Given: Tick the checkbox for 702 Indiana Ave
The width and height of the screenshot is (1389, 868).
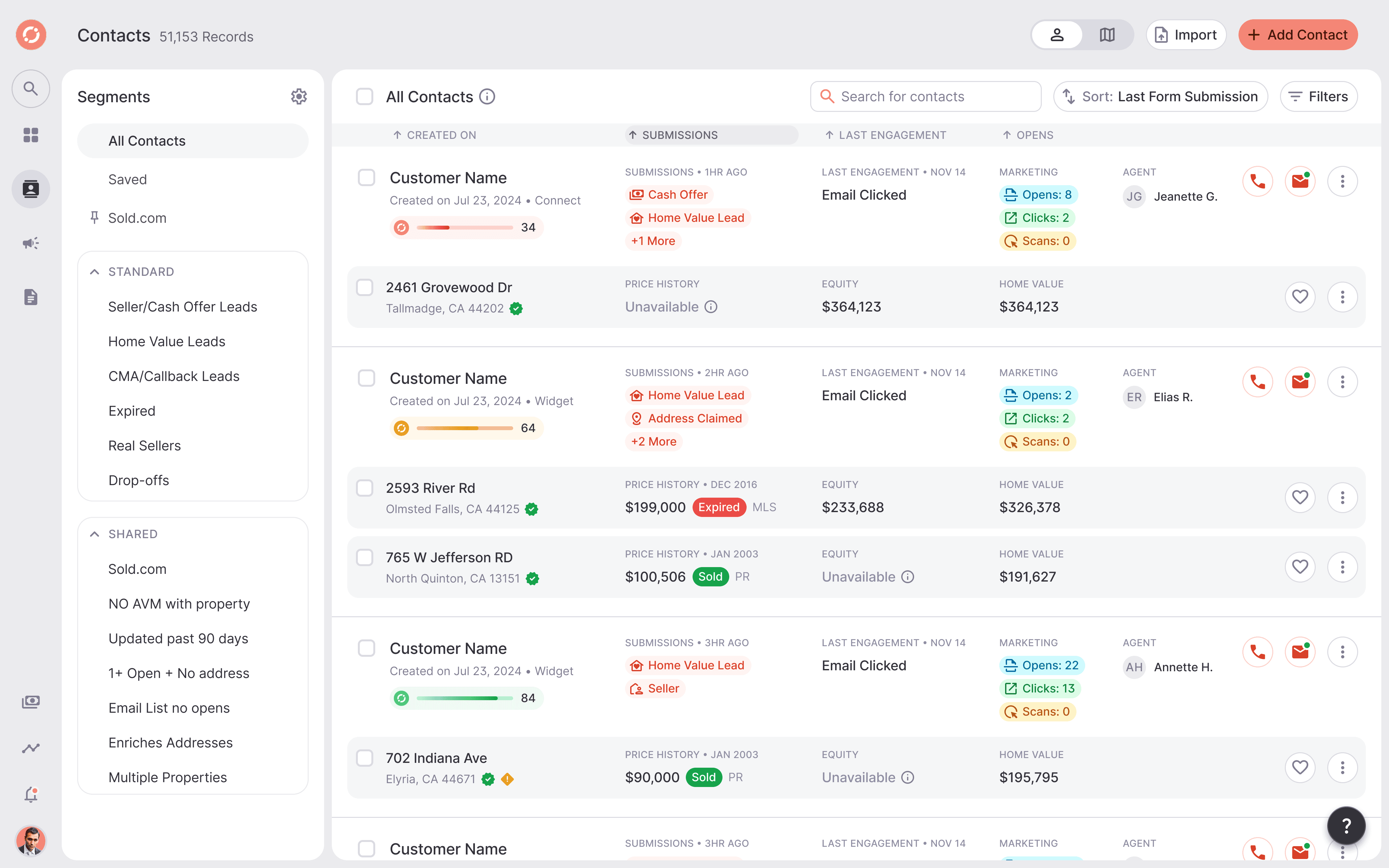Looking at the screenshot, I should coord(365,758).
